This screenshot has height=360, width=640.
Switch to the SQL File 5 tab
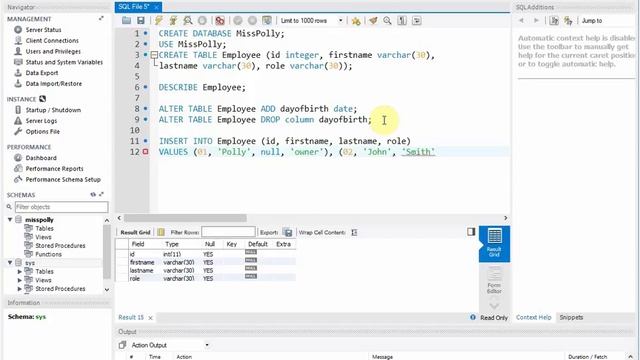(x=134, y=7)
